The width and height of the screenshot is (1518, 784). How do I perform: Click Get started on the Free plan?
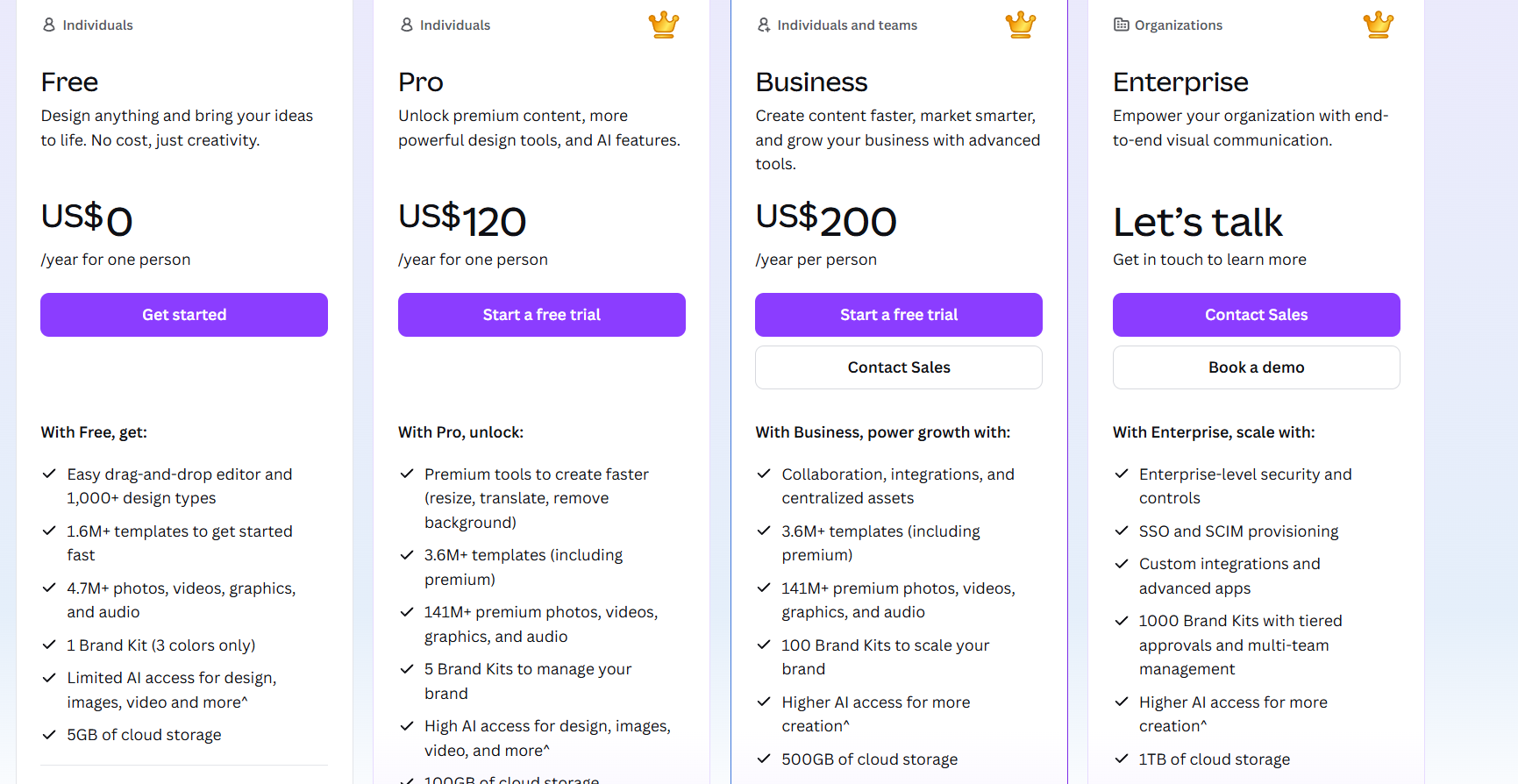(183, 314)
